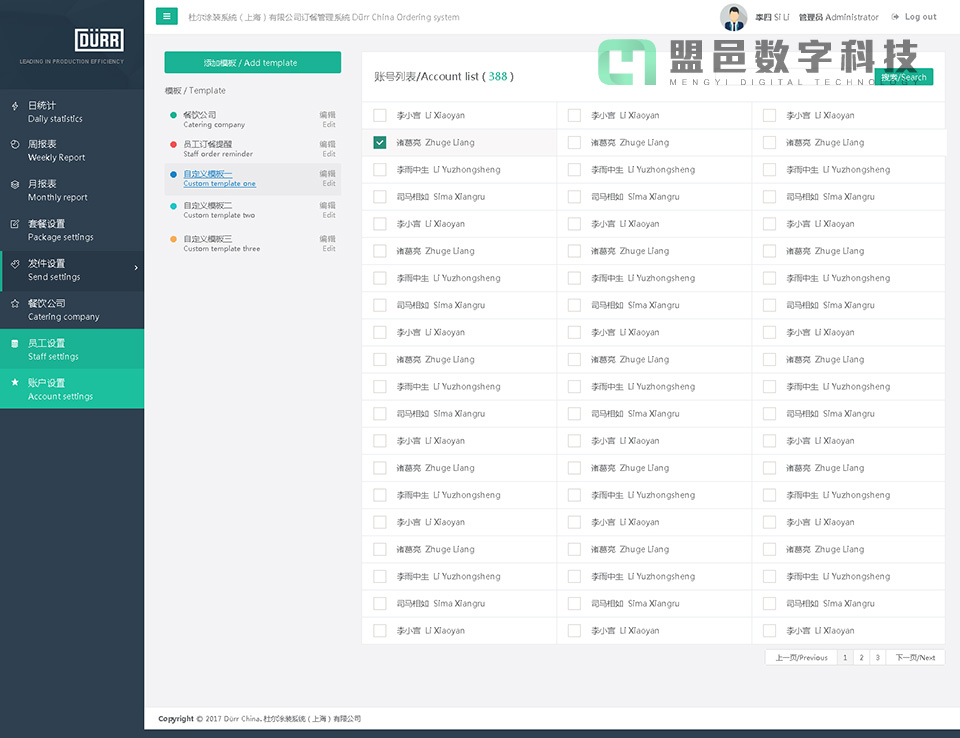The image size is (960, 738).
Task: Click the Package settings edit icon
Action: pyautogui.click(x=14, y=224)
